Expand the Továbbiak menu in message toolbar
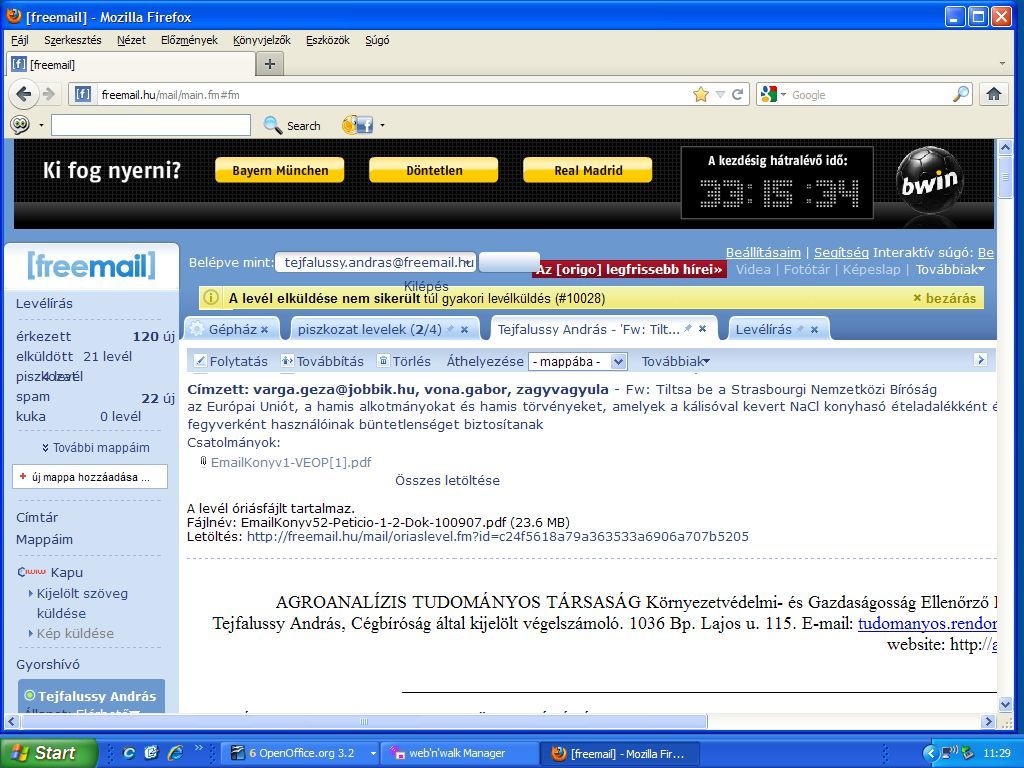Image resolution: width=1024 pixels, height=768 pixels. click(x=675, y=361)
